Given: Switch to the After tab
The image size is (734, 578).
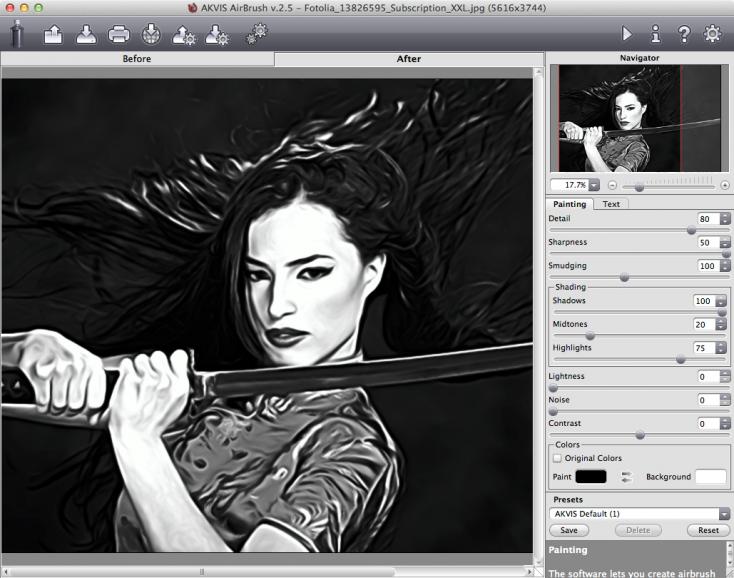Looking at the screenshot, I should pos(409,59).
